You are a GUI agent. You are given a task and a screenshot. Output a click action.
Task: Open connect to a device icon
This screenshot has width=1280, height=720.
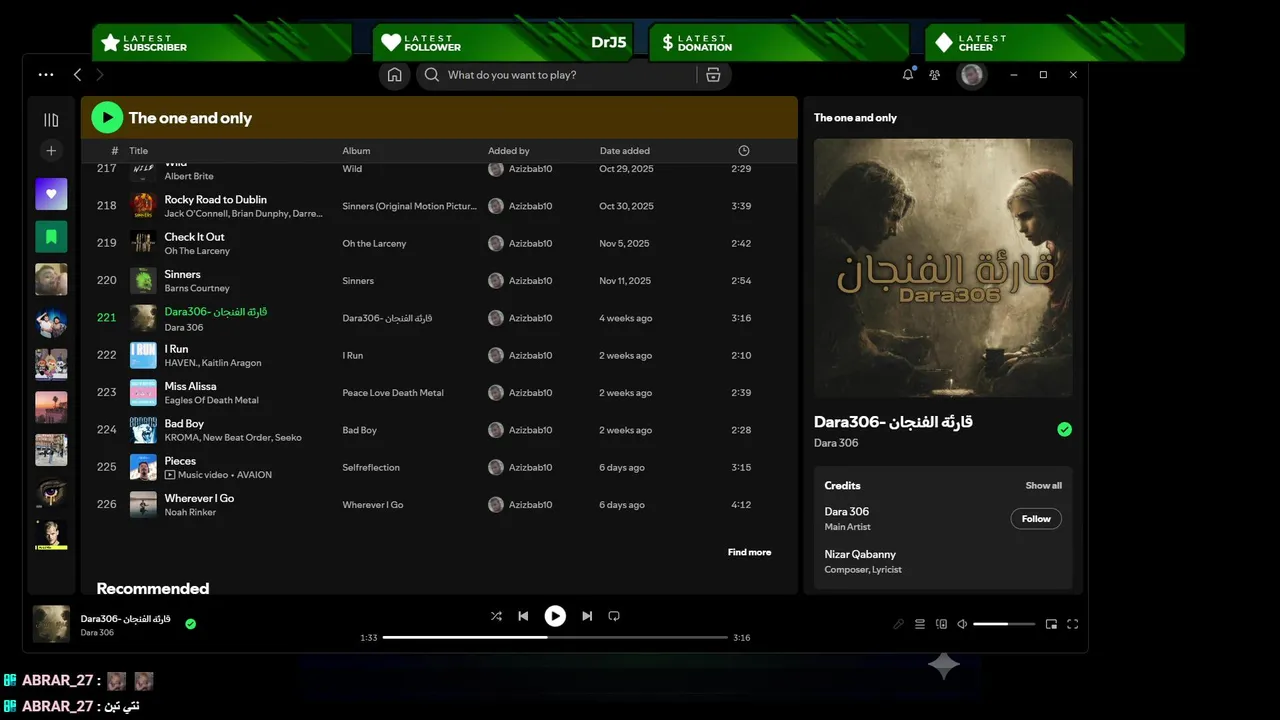(x=941, y=624)
